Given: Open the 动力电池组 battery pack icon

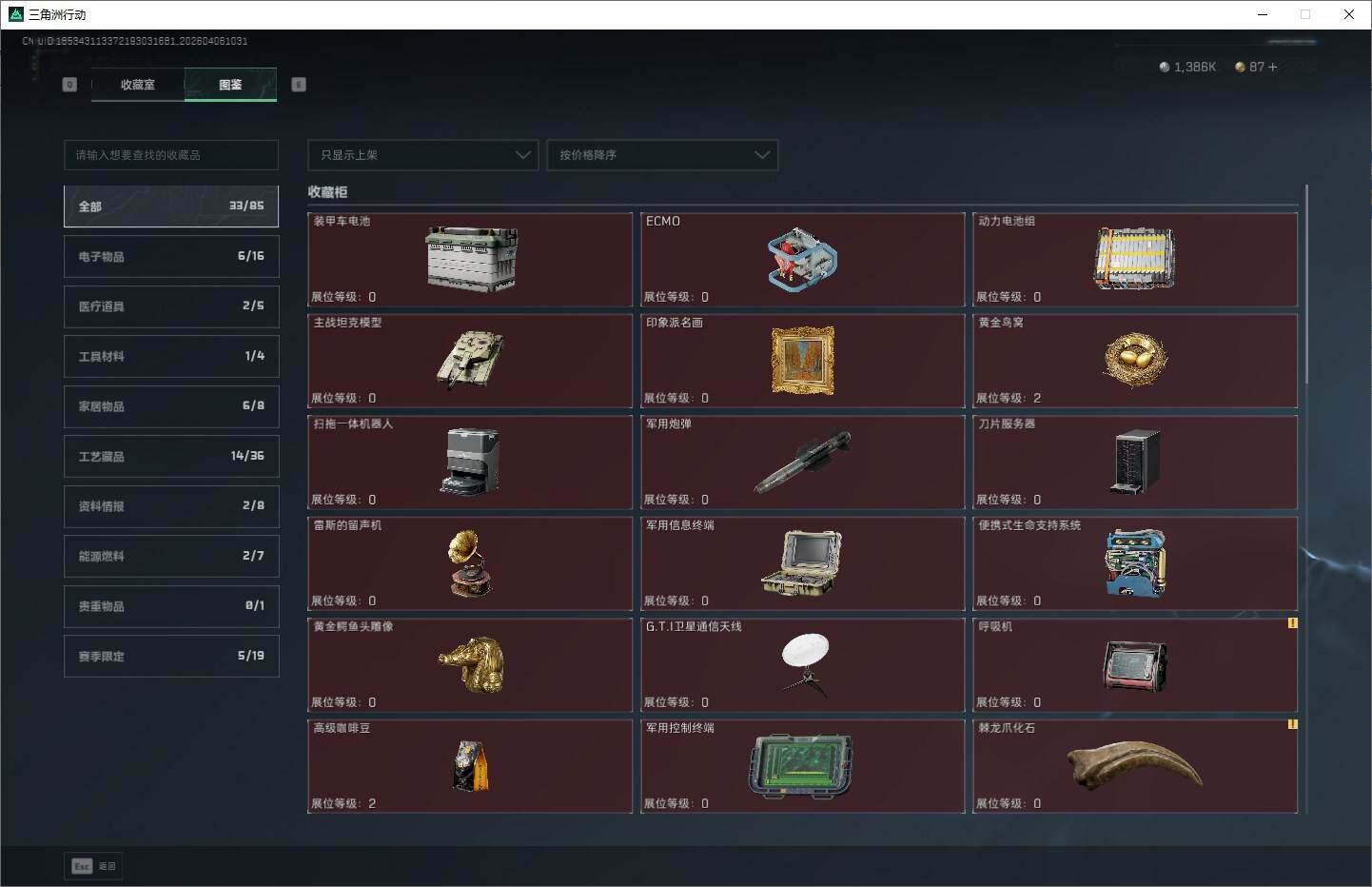Looking at the screenshot, I should (1135, 258).
